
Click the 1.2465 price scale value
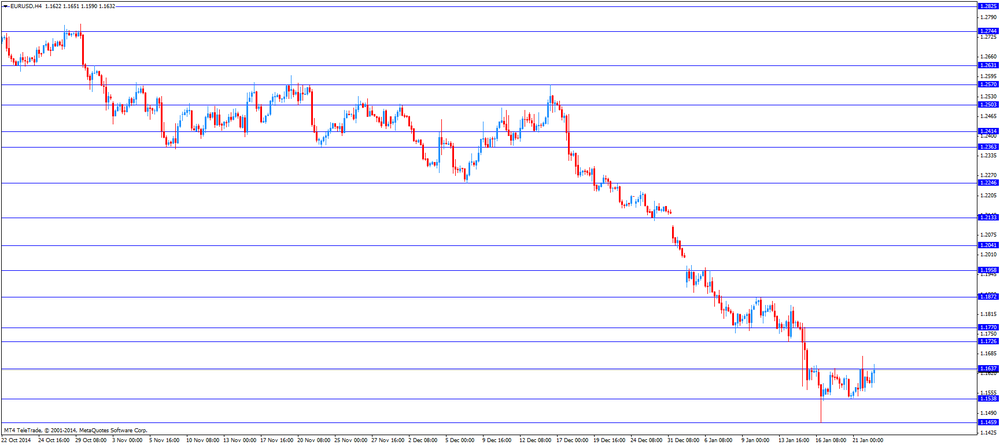(988, 116)
